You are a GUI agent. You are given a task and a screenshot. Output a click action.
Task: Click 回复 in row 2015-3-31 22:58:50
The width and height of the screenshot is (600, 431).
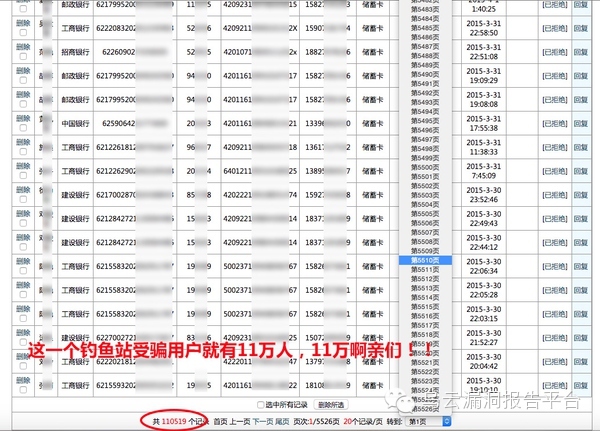(581, 28)
